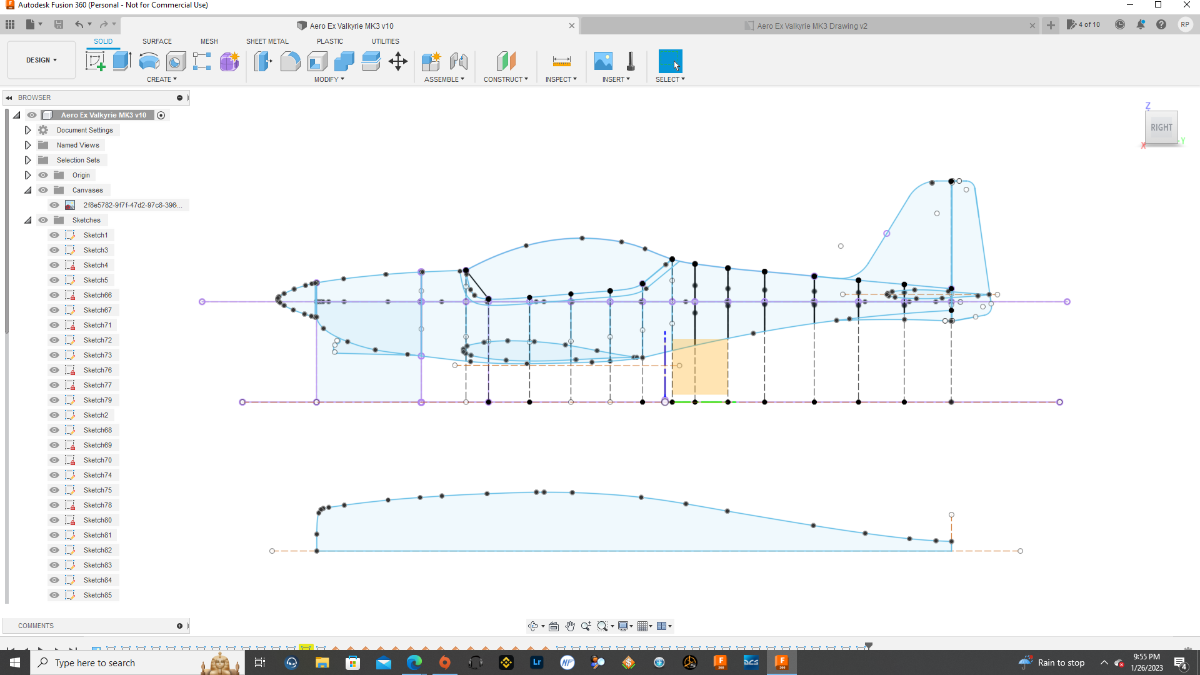
Task: Select the Extrude tool
Action: point(121,61)
